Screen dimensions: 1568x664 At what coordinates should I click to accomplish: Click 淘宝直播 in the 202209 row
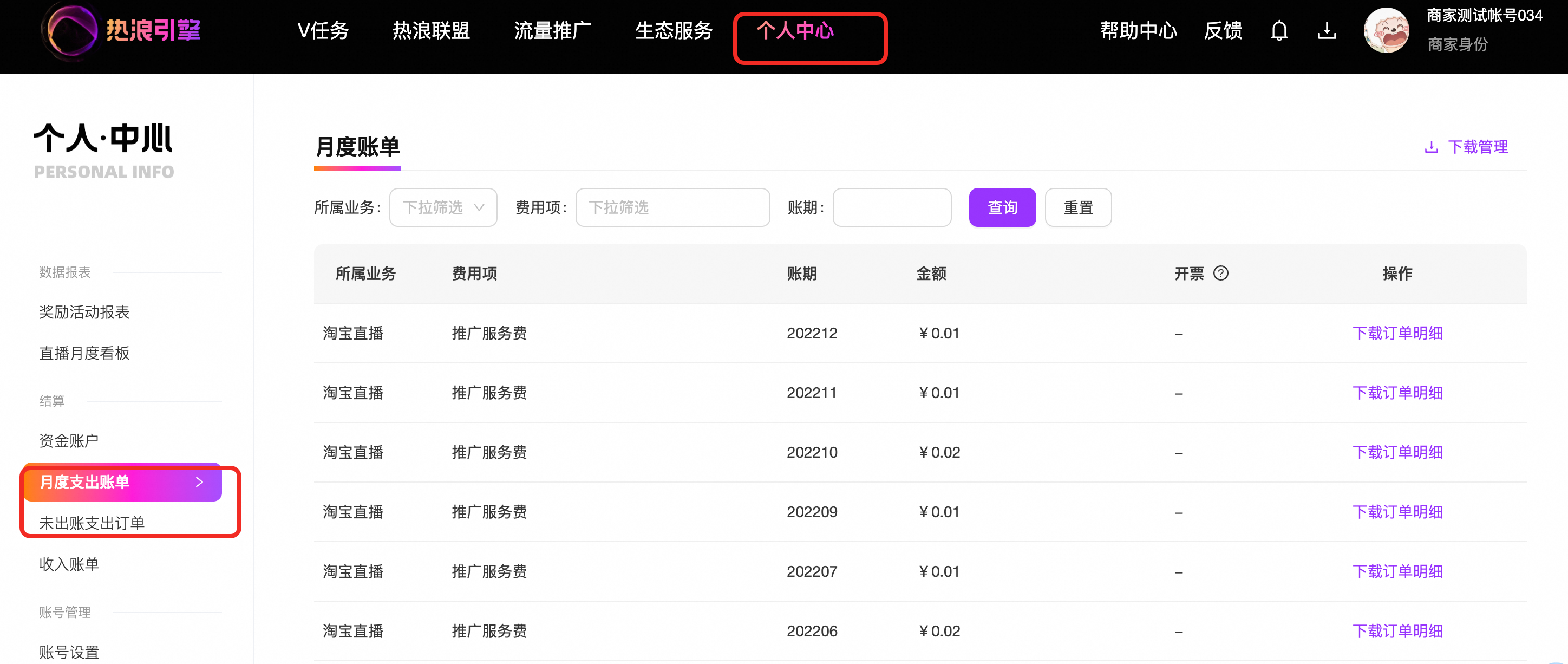[x=353, y=512]
